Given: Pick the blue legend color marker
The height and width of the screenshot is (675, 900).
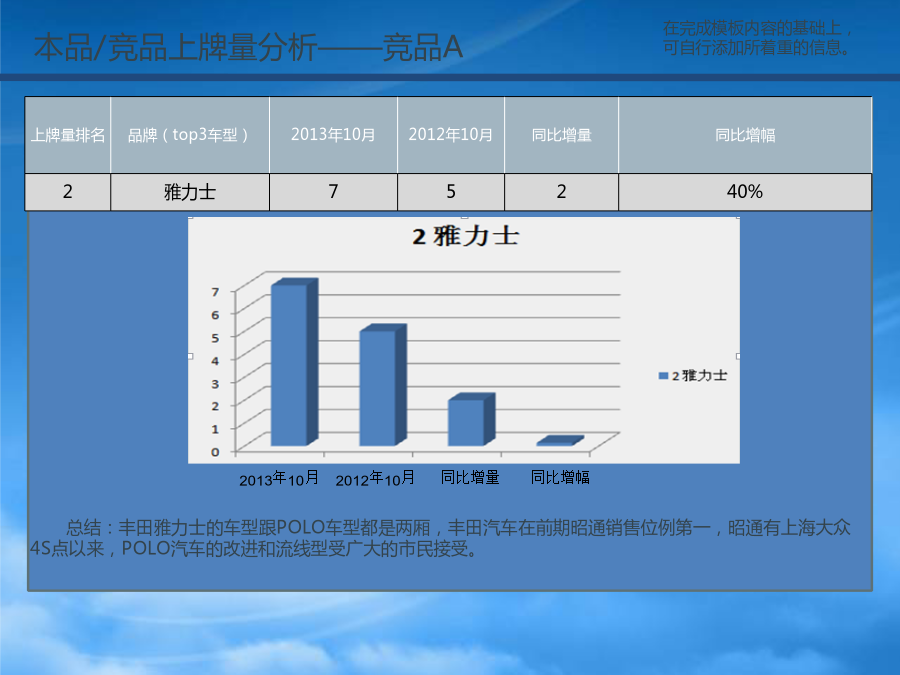Looking at the screenshot, I should [x=663, y=376].
